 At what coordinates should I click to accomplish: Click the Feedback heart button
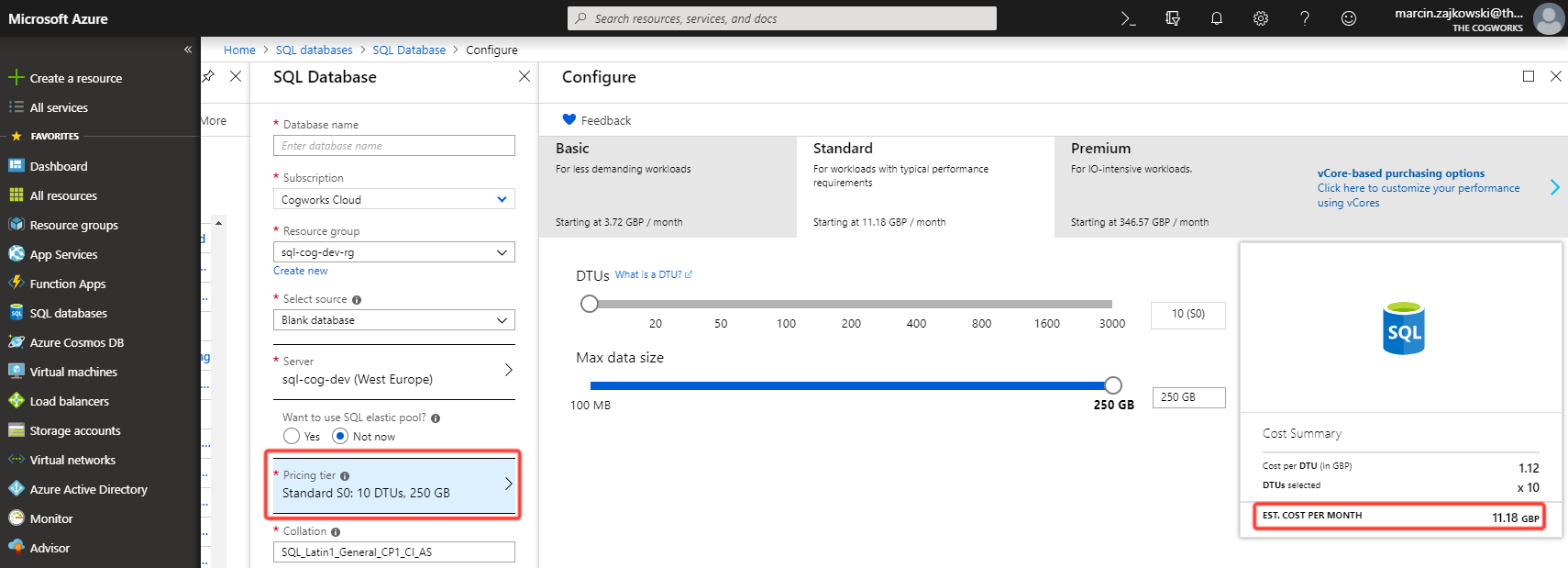[596, 120]
